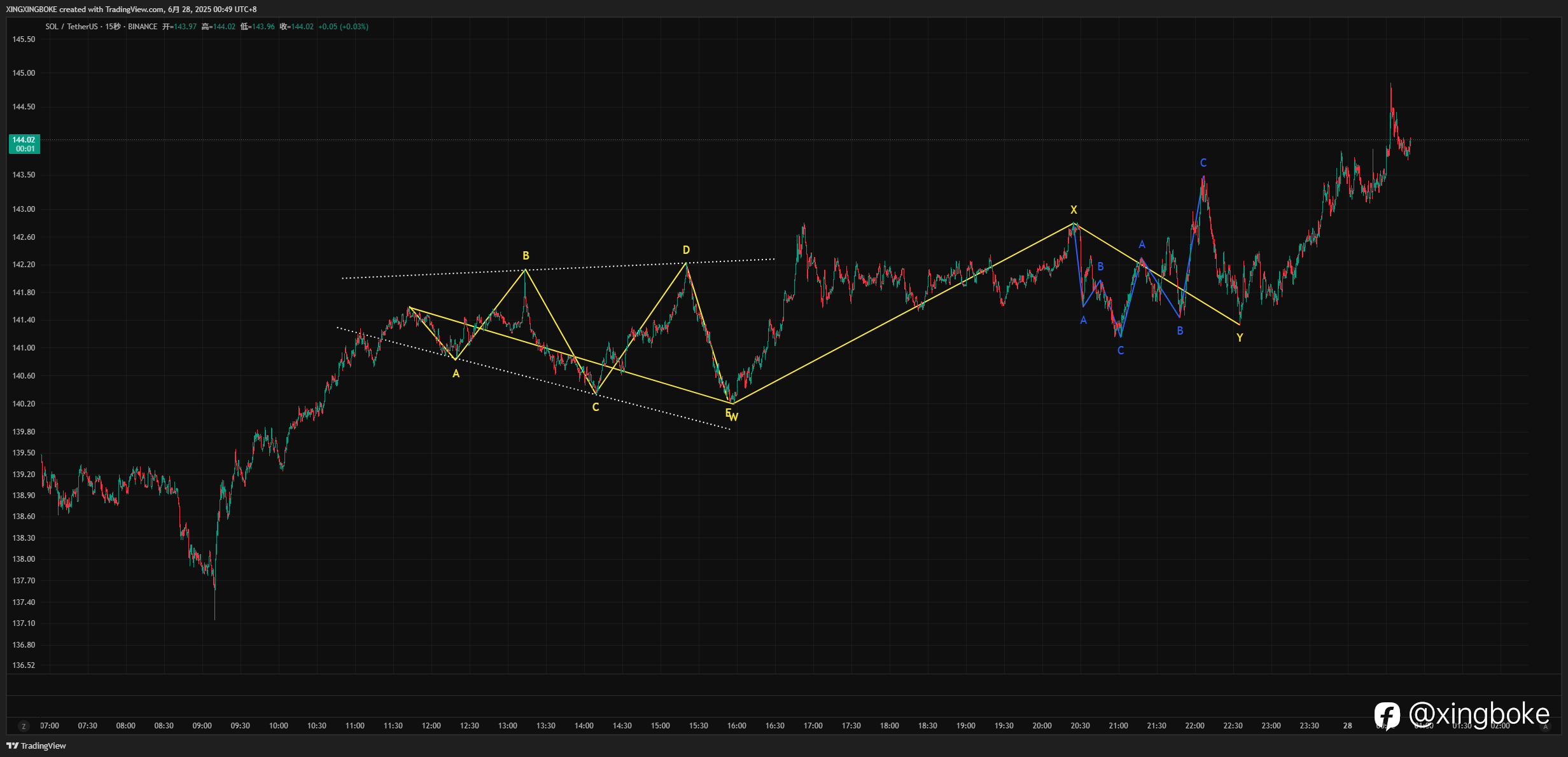Click the Z timezone icon beside the time axis
This screenshot has width=1568, height=757.
click(24, 726)
